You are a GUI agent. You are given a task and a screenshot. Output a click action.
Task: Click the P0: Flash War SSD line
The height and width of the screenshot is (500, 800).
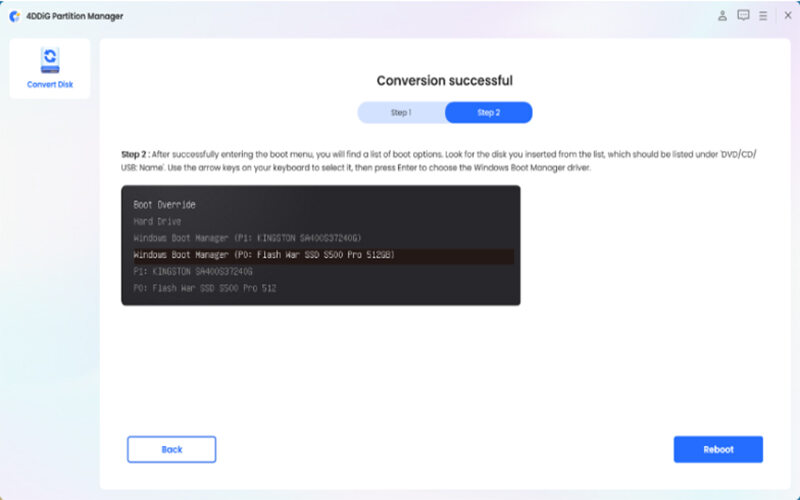coord(204,288)
